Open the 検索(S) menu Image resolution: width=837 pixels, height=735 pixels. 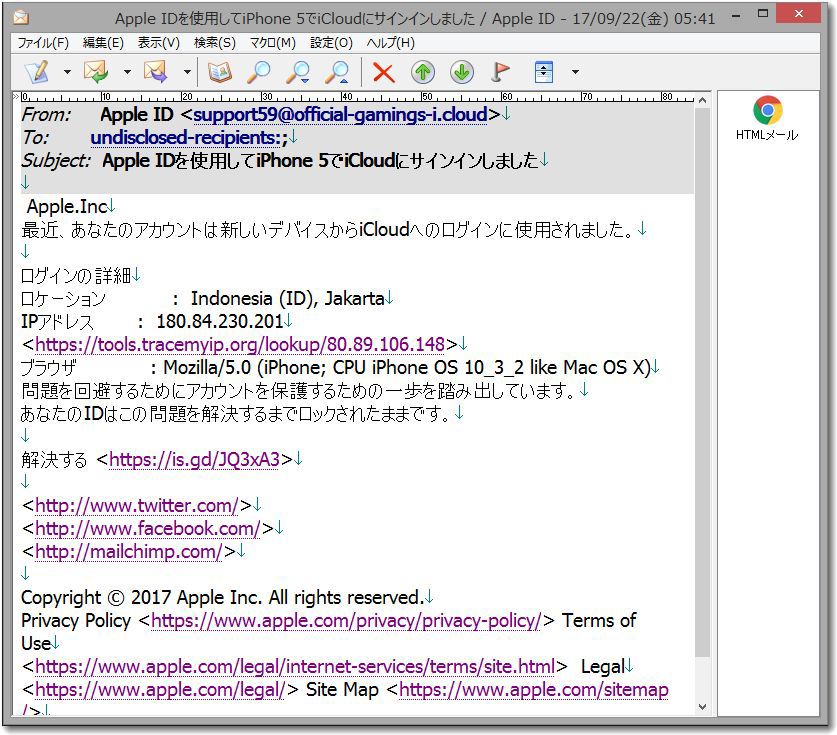(x=215, y=43)
